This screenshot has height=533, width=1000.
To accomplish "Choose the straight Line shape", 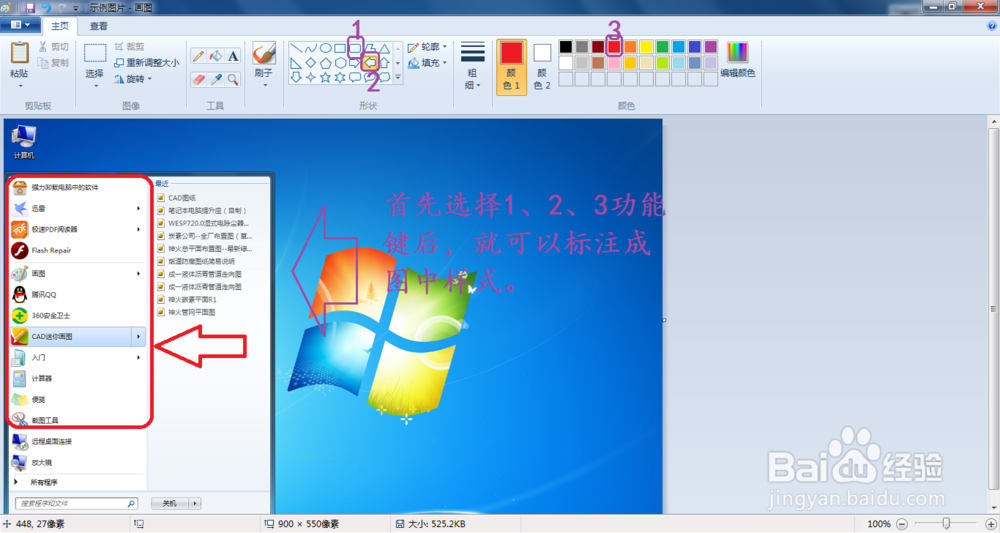I will [x=296, y=48].
